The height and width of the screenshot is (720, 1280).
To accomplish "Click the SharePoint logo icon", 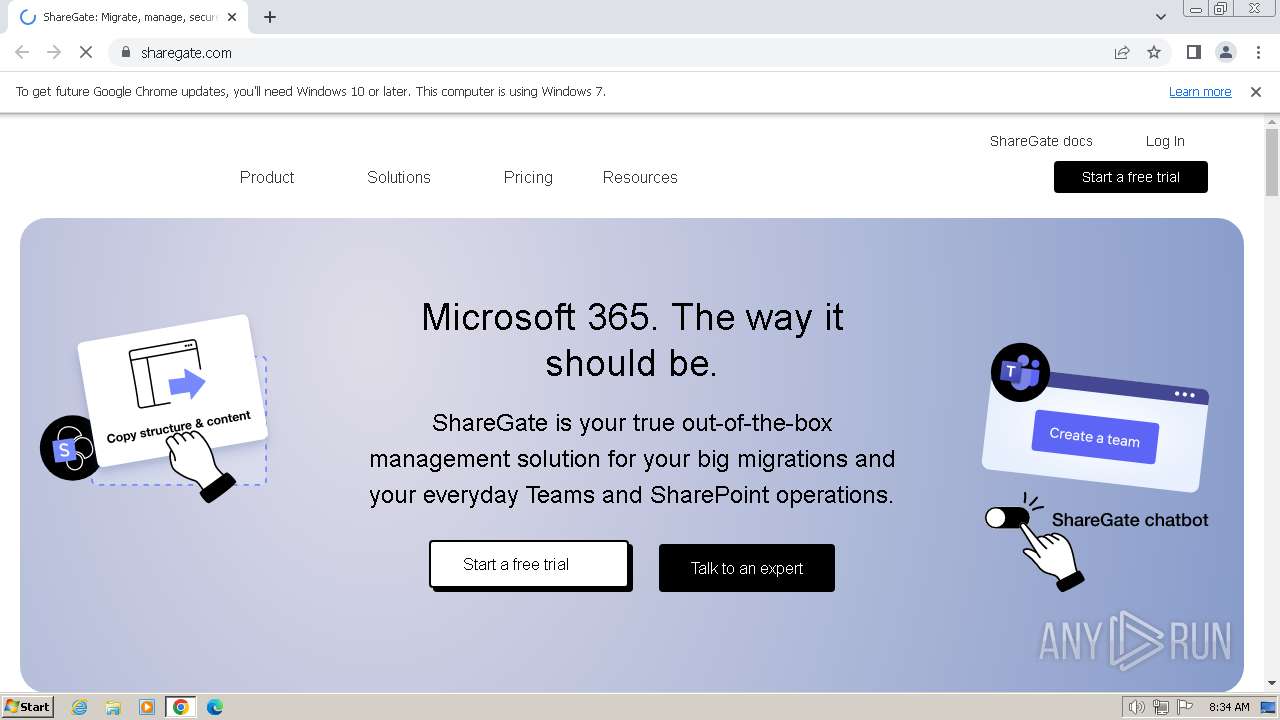I will click(68, 448).
